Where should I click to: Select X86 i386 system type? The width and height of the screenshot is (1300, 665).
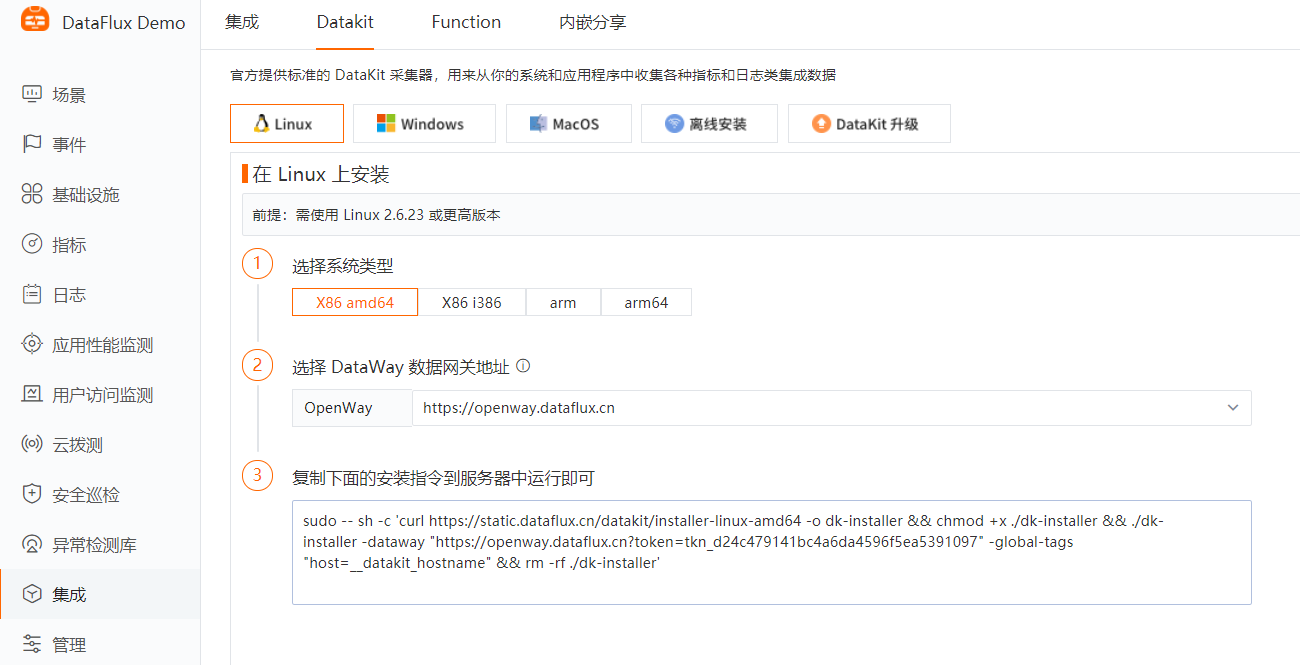click(472, 302)
